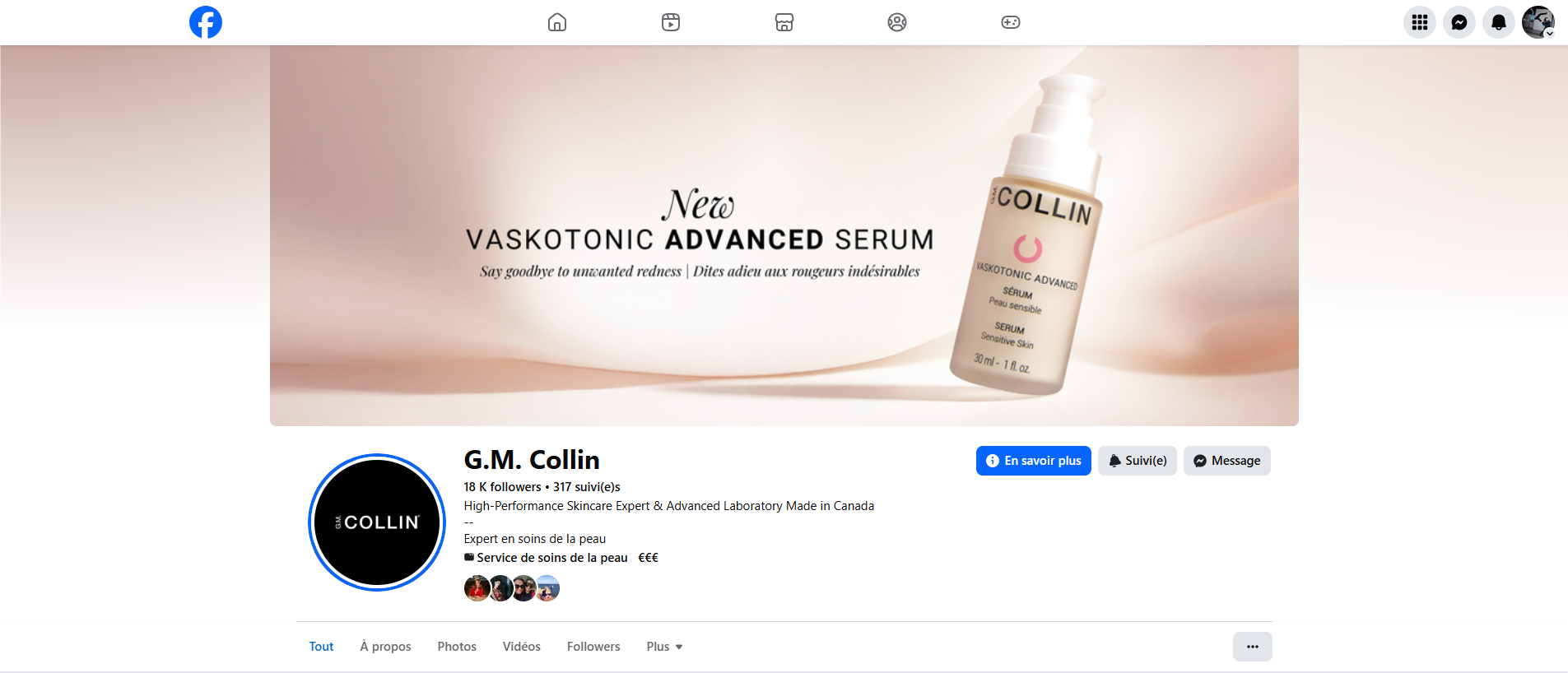Open the G.M. Collin profile picture
This screenshot has width=1568, height=673.
pyautogui.click(x=377, y=522)
